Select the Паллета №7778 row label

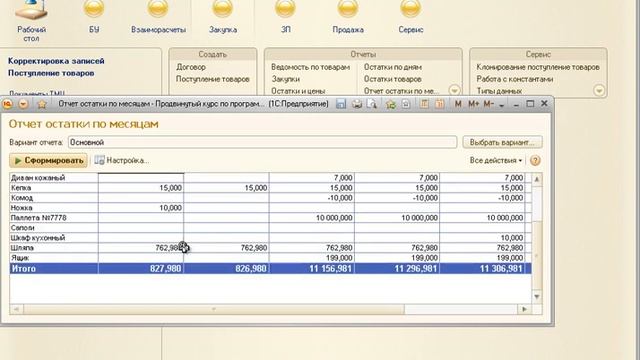coord(38,218)
